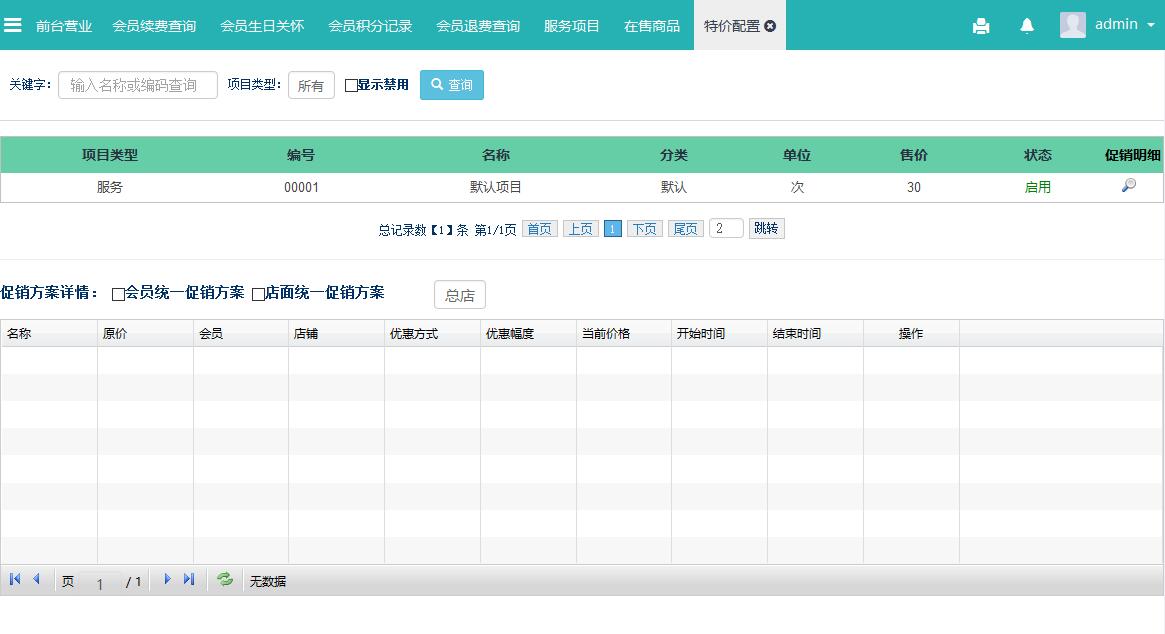The height and width of the screenshot is (634, 1165).
Task: Click the 跳转 page jump button
Action: (766, 229)
